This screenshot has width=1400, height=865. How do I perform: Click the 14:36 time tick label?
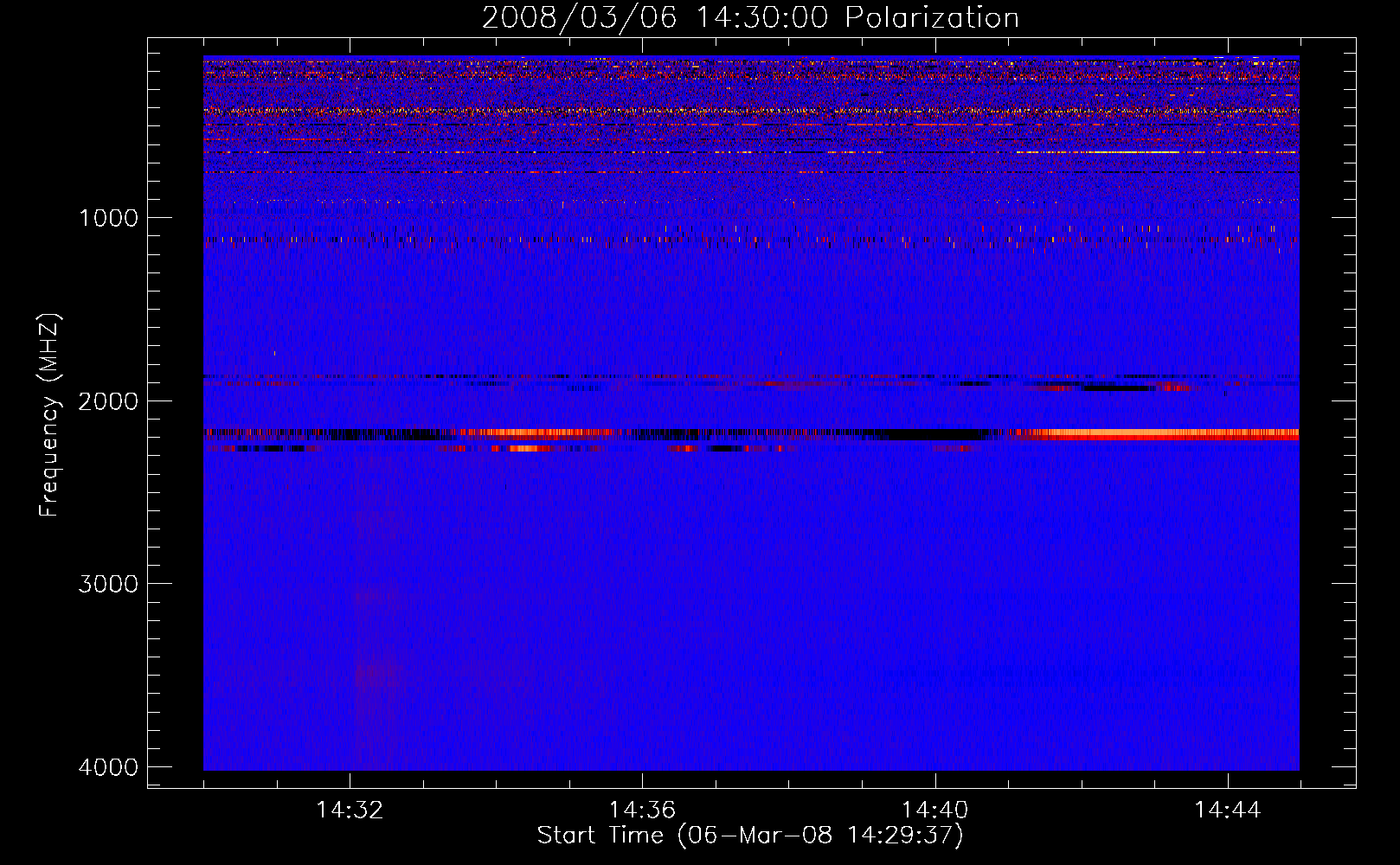click(642, 810)
